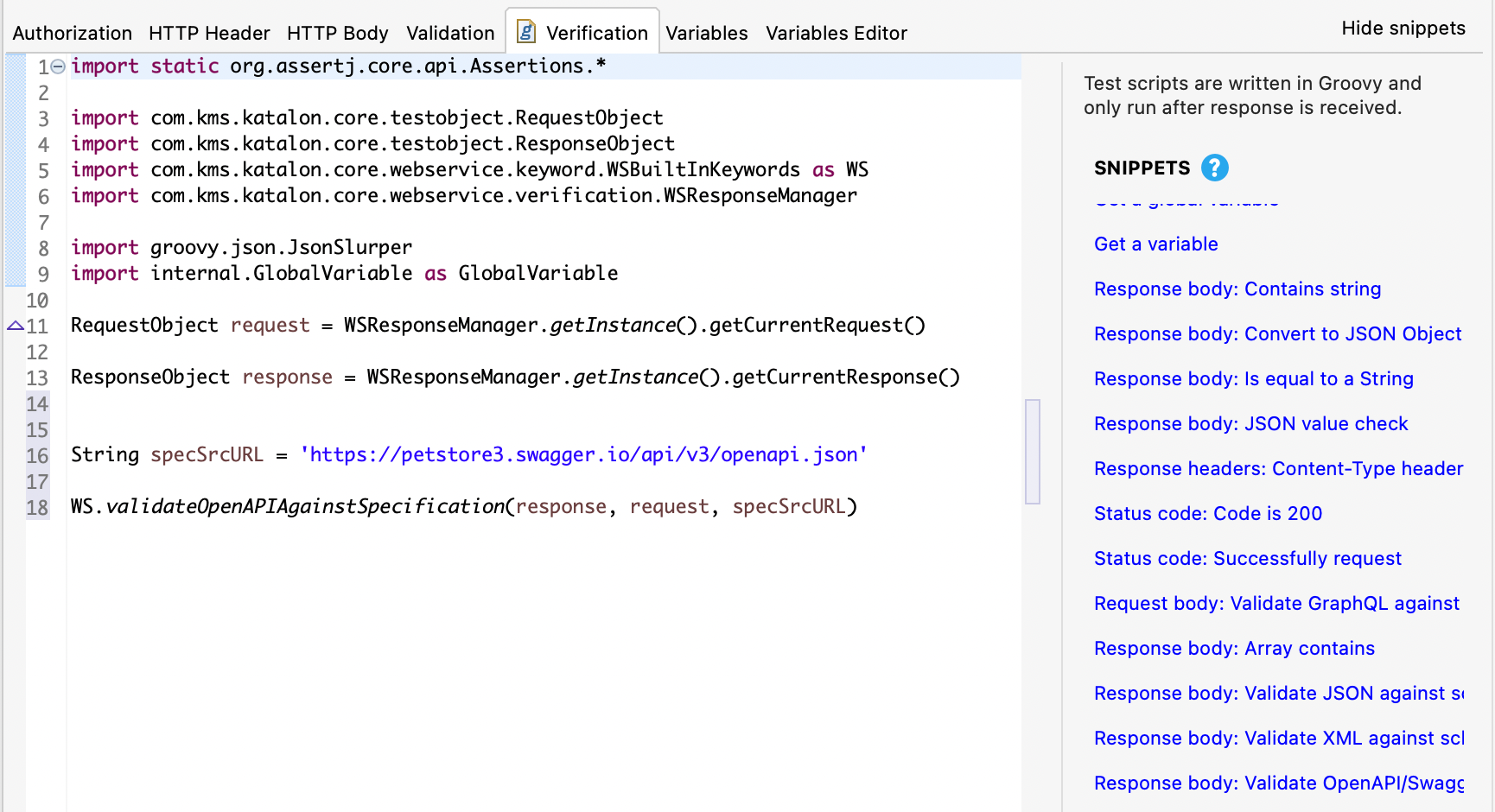This screenshot has height=812, width=1495.
Task: Click the override marker beside line 11
Action: coord(15,326)
